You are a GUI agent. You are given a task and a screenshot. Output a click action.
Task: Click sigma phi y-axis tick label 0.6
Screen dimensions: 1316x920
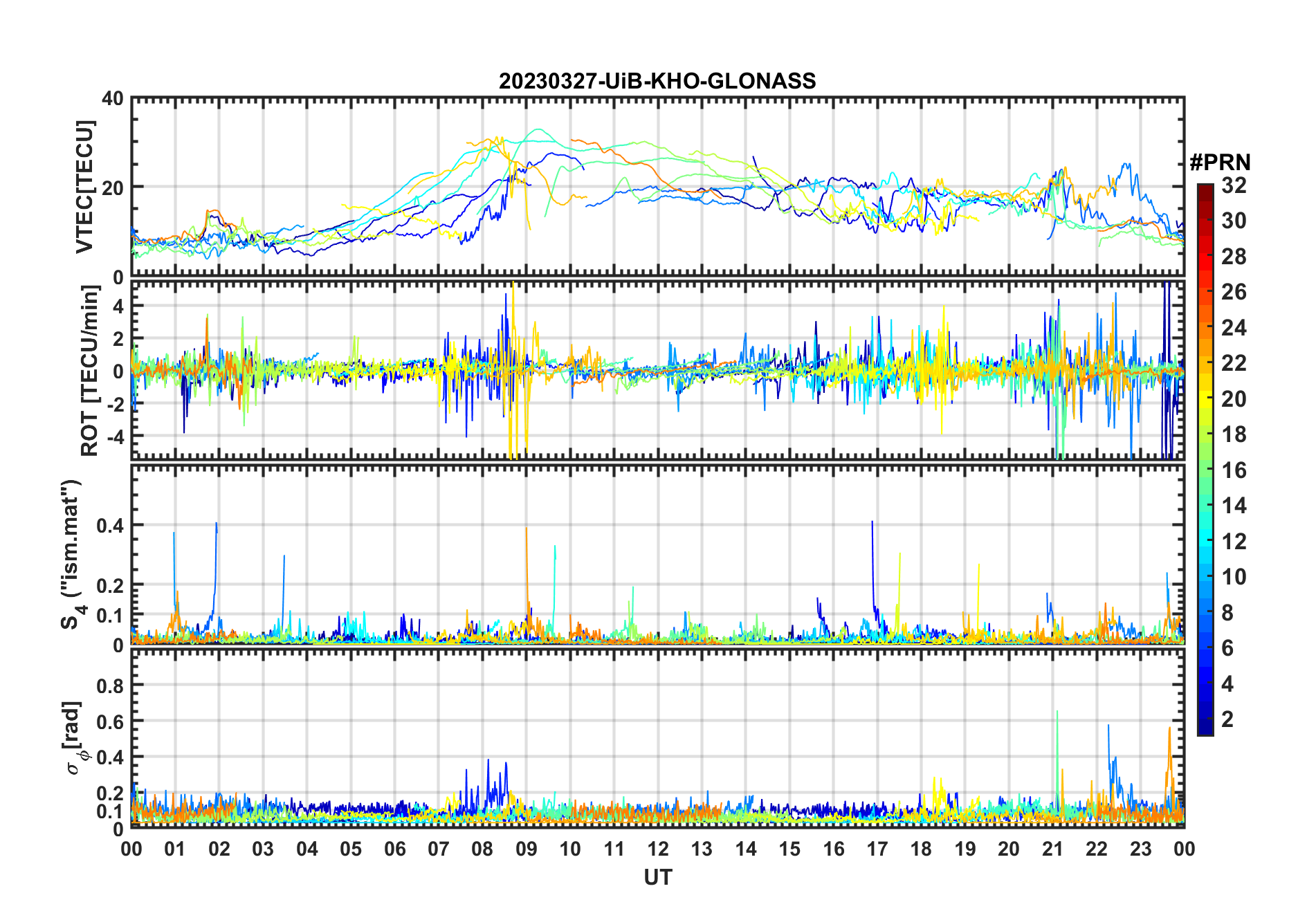point(111,721)
